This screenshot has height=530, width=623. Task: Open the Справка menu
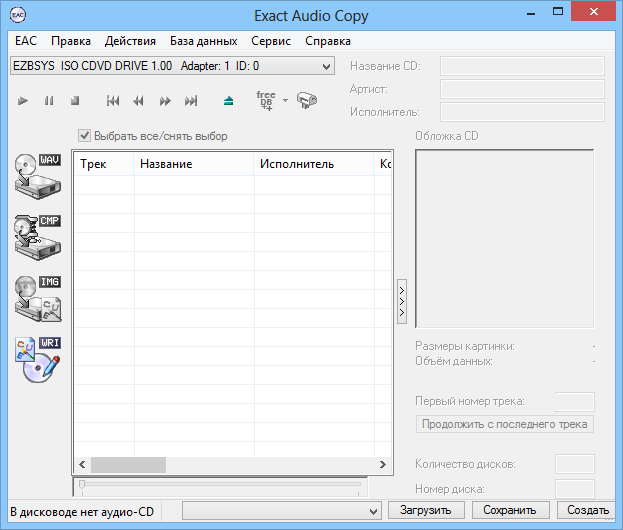pos(327,41)
